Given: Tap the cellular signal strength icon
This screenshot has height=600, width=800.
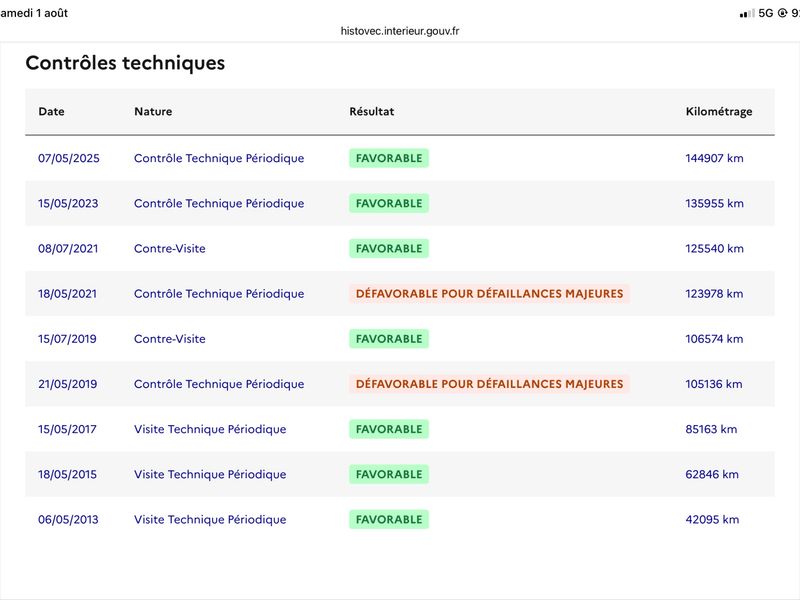Looking at the screenshot, I should pyautogui.click(x=747, y=14).
